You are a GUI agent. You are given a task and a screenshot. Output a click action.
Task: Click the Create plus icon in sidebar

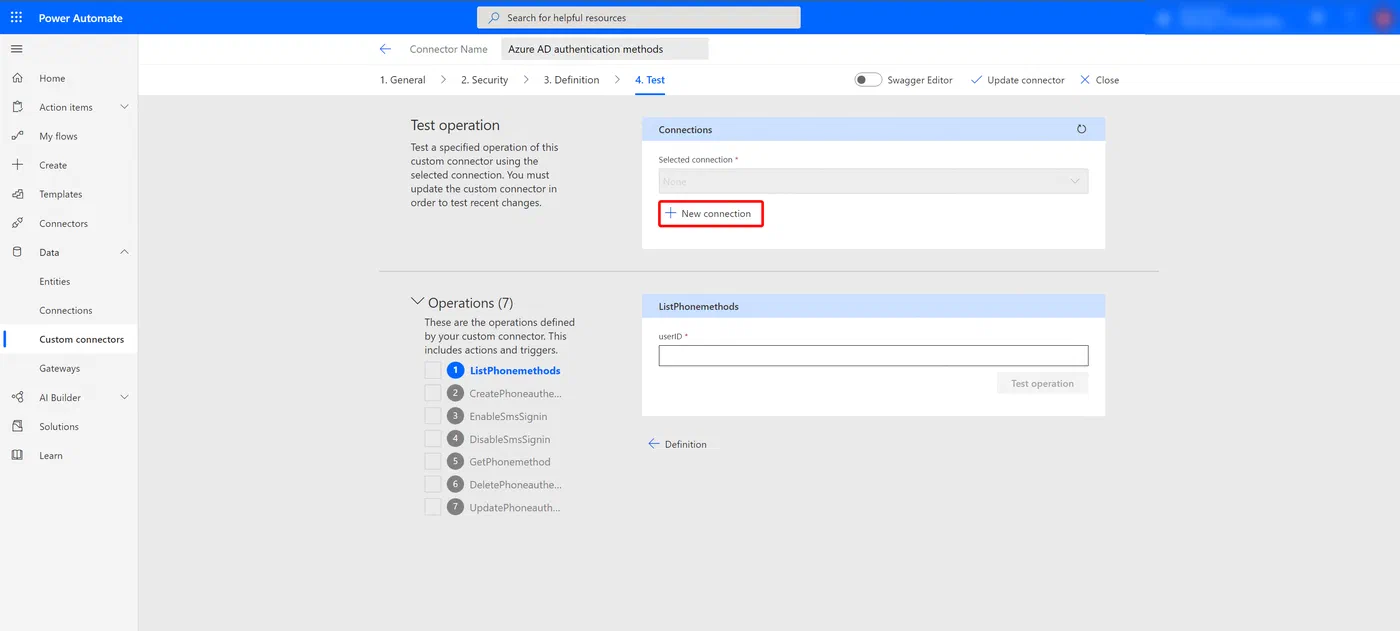click(x=17, y=165)
